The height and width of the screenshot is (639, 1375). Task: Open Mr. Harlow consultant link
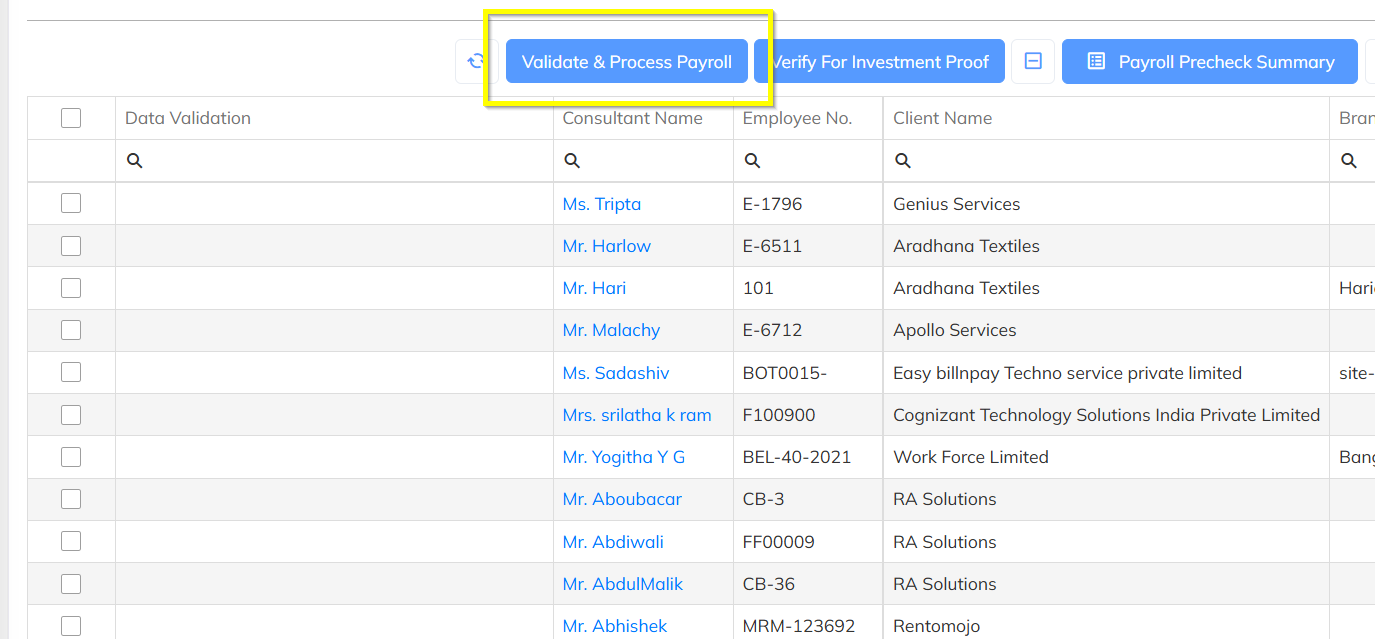coord(606,246)
